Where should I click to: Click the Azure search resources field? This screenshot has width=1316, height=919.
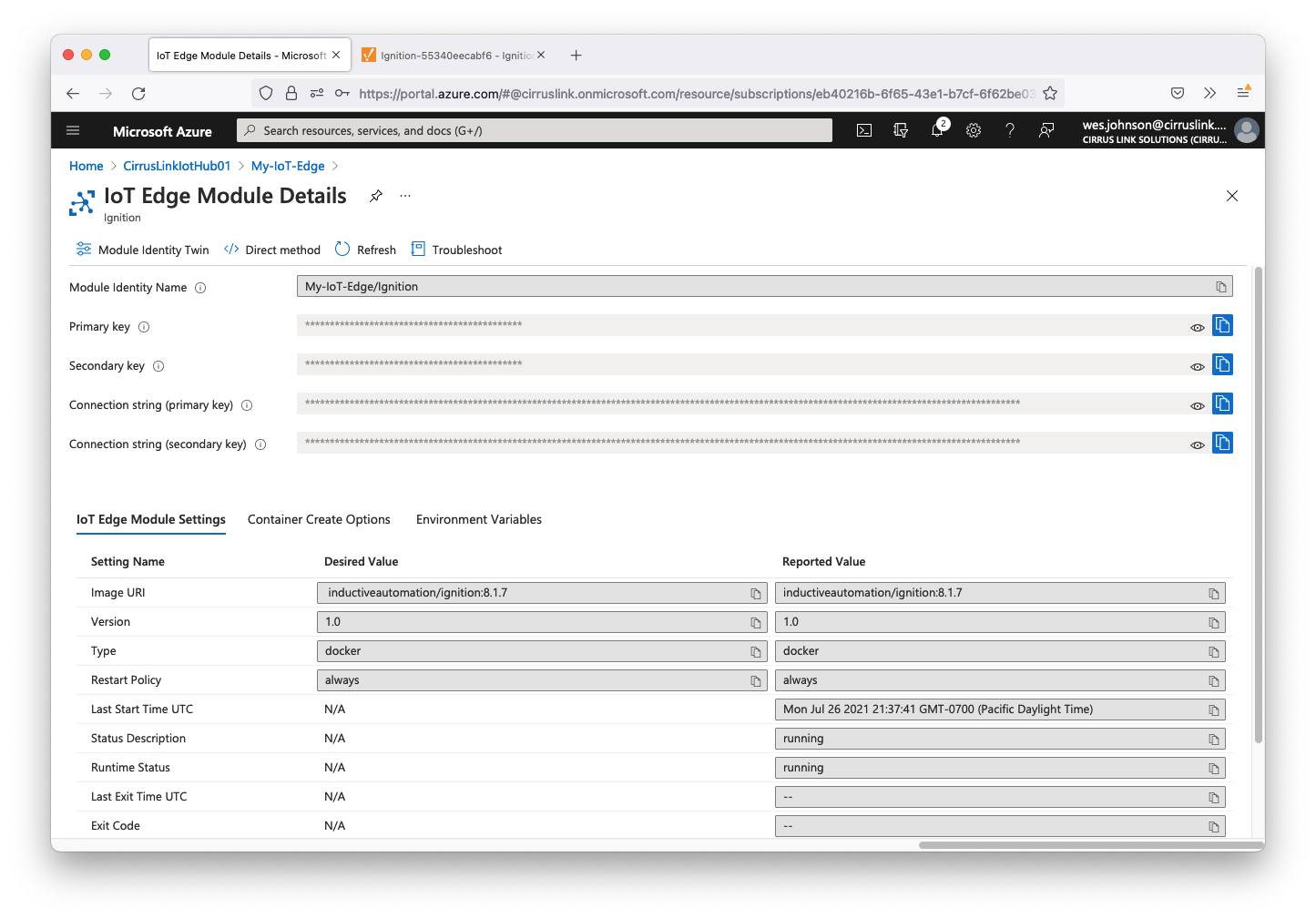pyautogui.click(x=535, y=131)
